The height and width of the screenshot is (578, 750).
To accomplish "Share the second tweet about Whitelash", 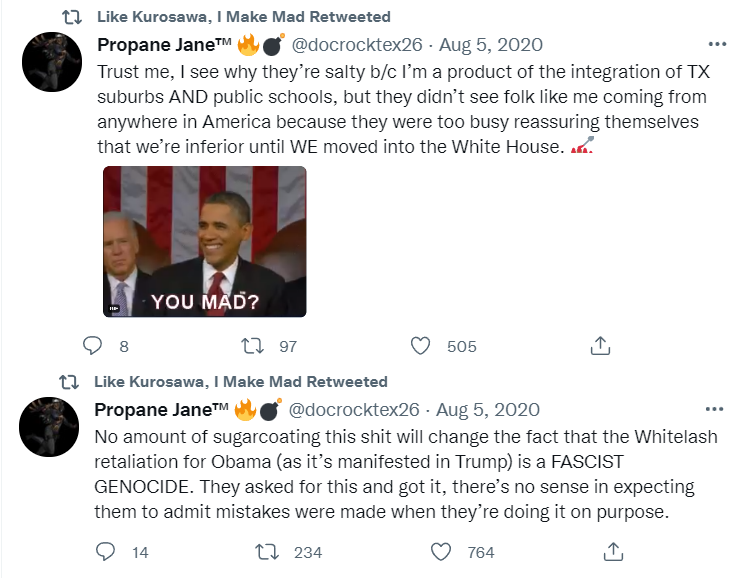I will pyautogui.click(x=616, y=552).
